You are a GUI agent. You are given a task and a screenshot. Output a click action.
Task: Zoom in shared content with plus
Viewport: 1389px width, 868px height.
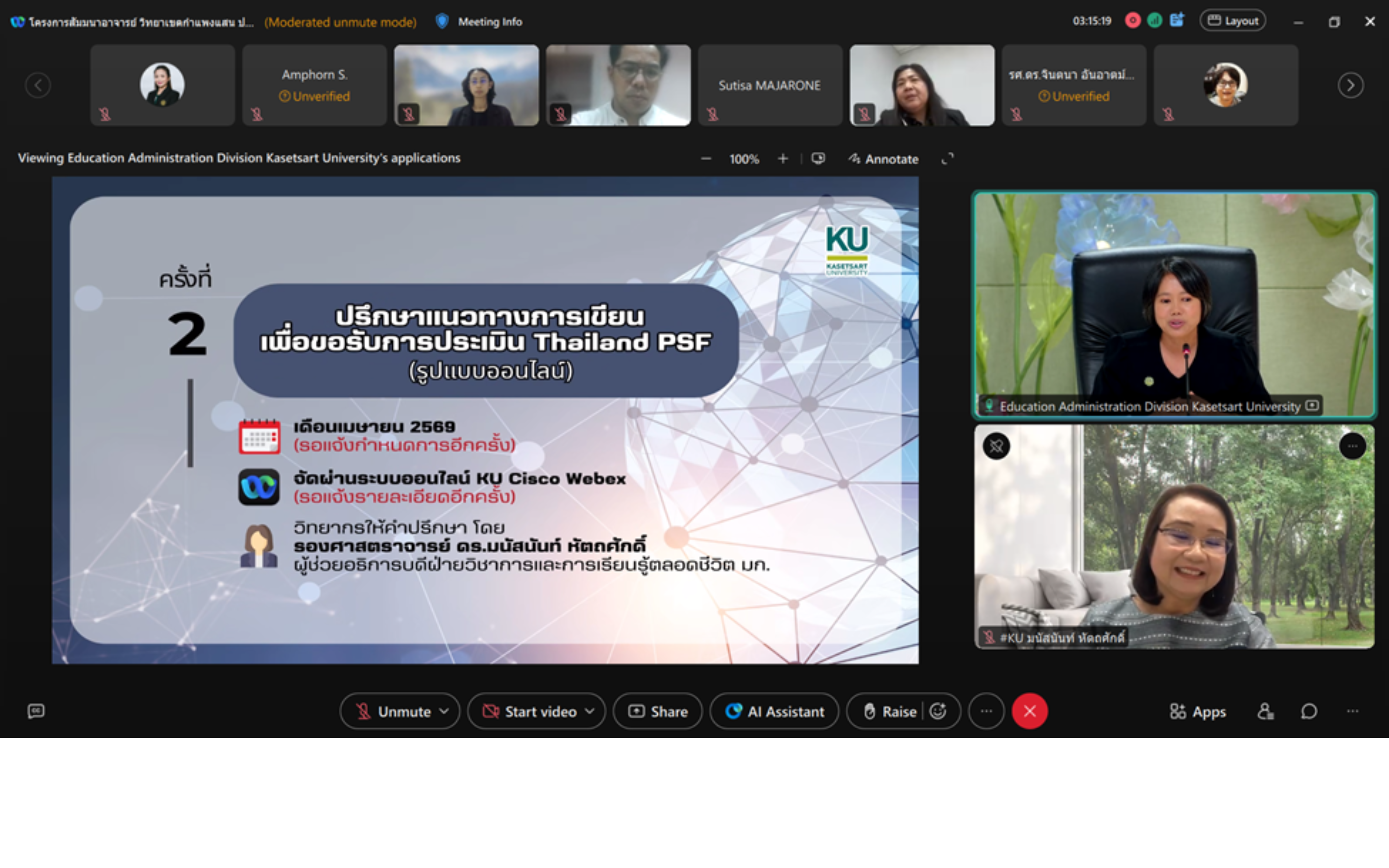tap(783, 158)
